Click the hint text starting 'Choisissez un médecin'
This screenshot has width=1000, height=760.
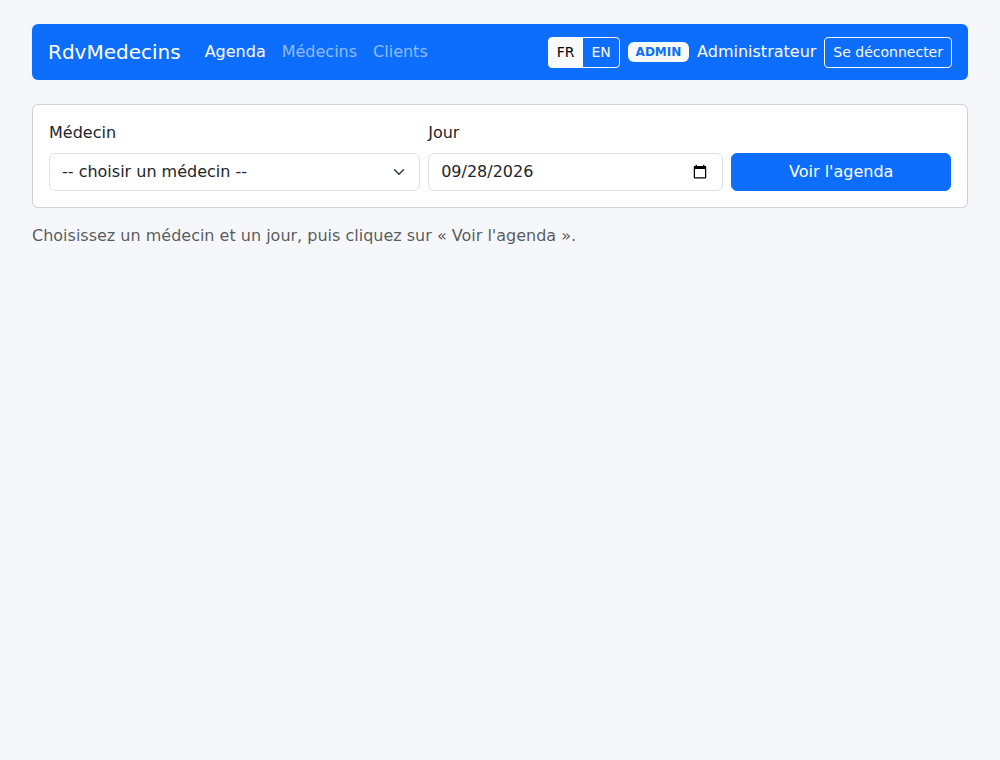(x=304, y=236)
